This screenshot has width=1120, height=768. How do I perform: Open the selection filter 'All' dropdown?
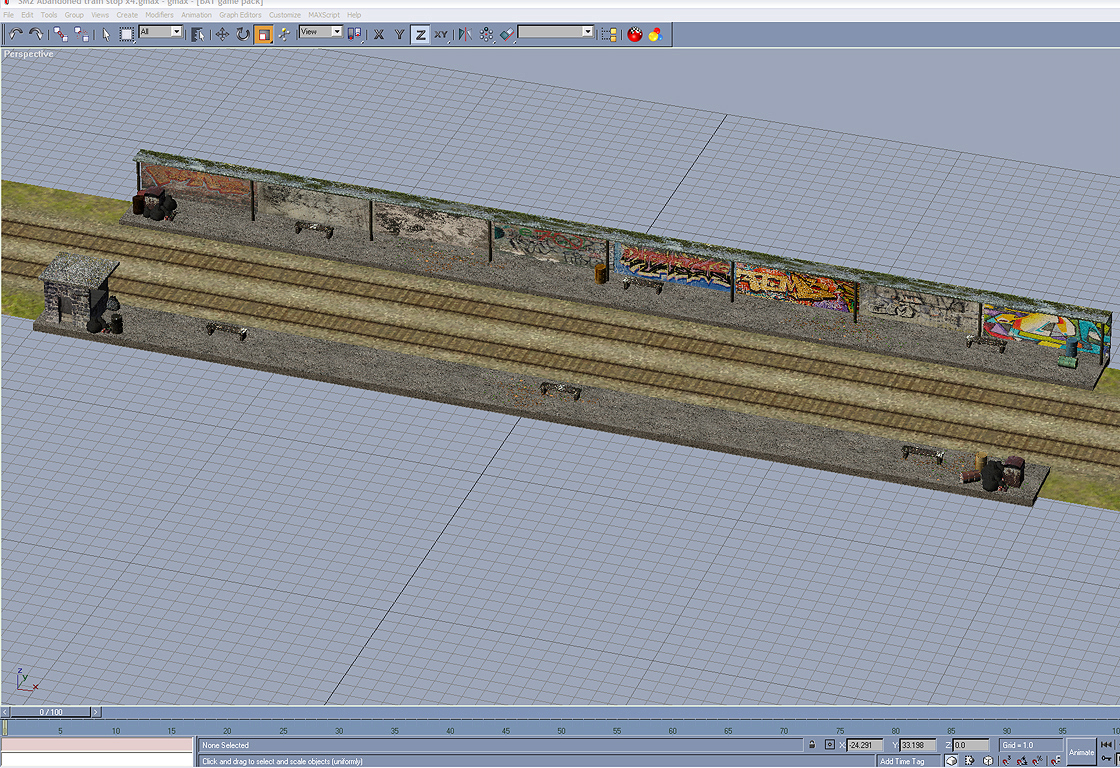(161, 31)
